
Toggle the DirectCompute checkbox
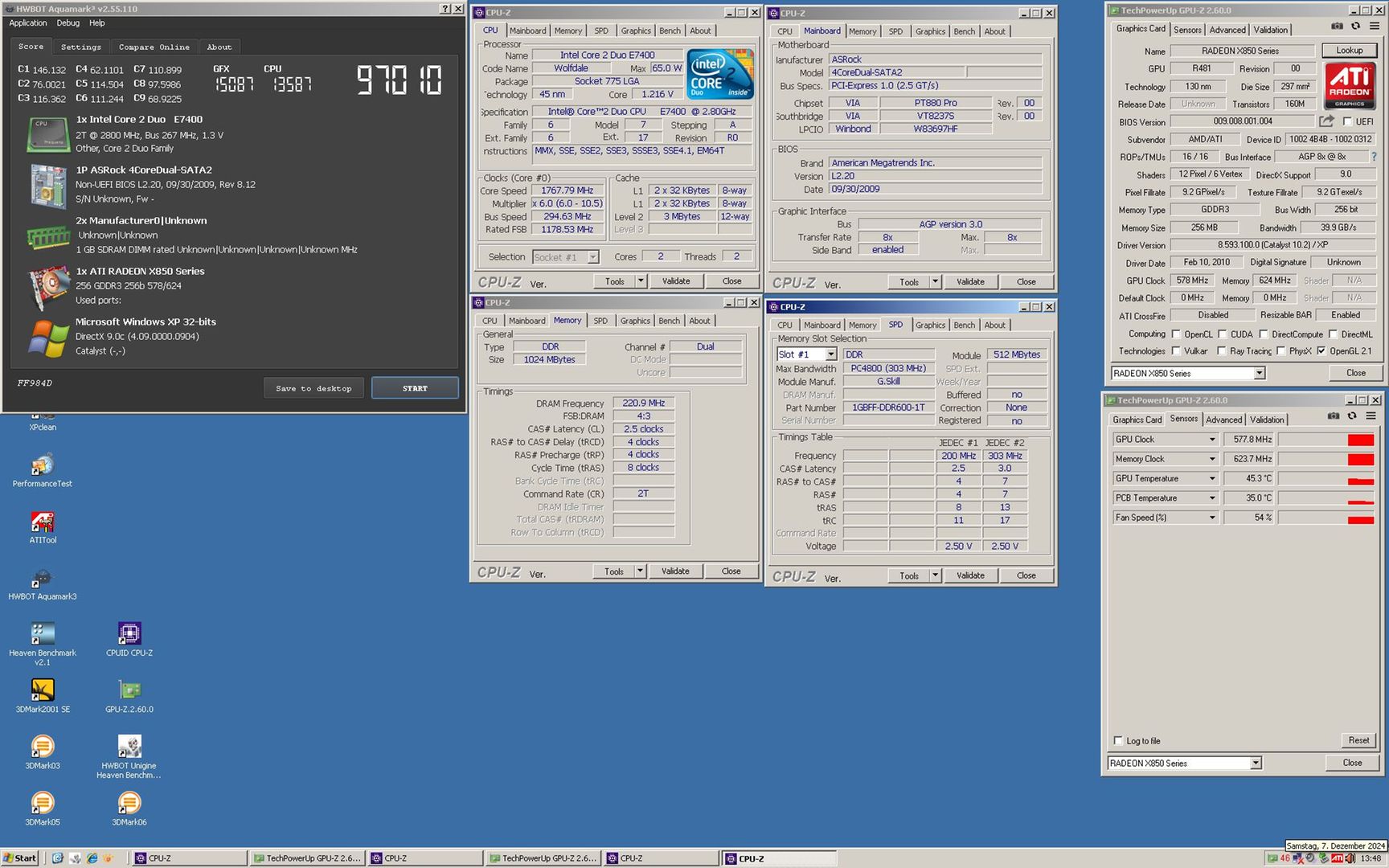pos(1264,334)
